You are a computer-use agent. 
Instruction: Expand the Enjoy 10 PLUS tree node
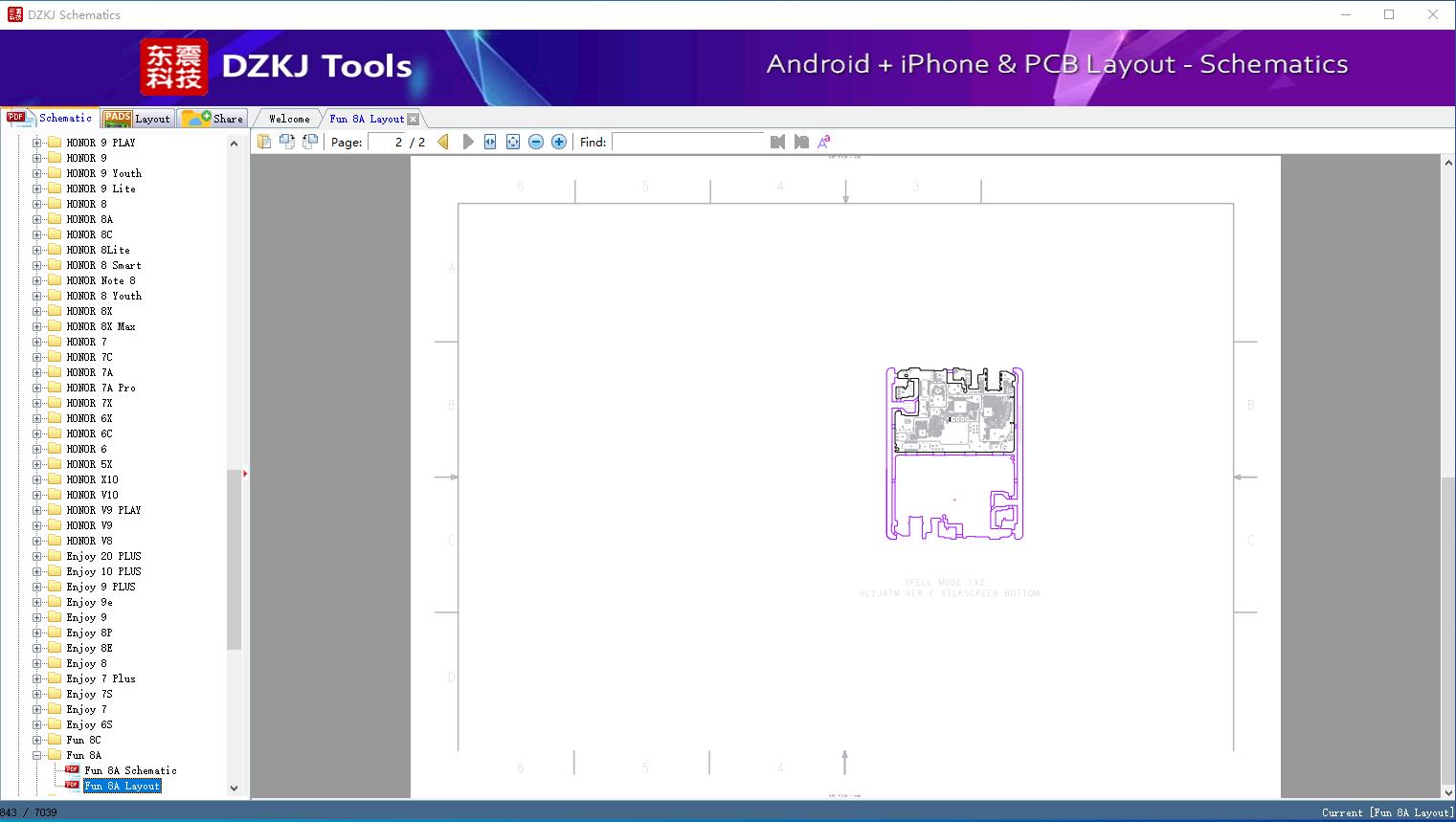[36, 571]
